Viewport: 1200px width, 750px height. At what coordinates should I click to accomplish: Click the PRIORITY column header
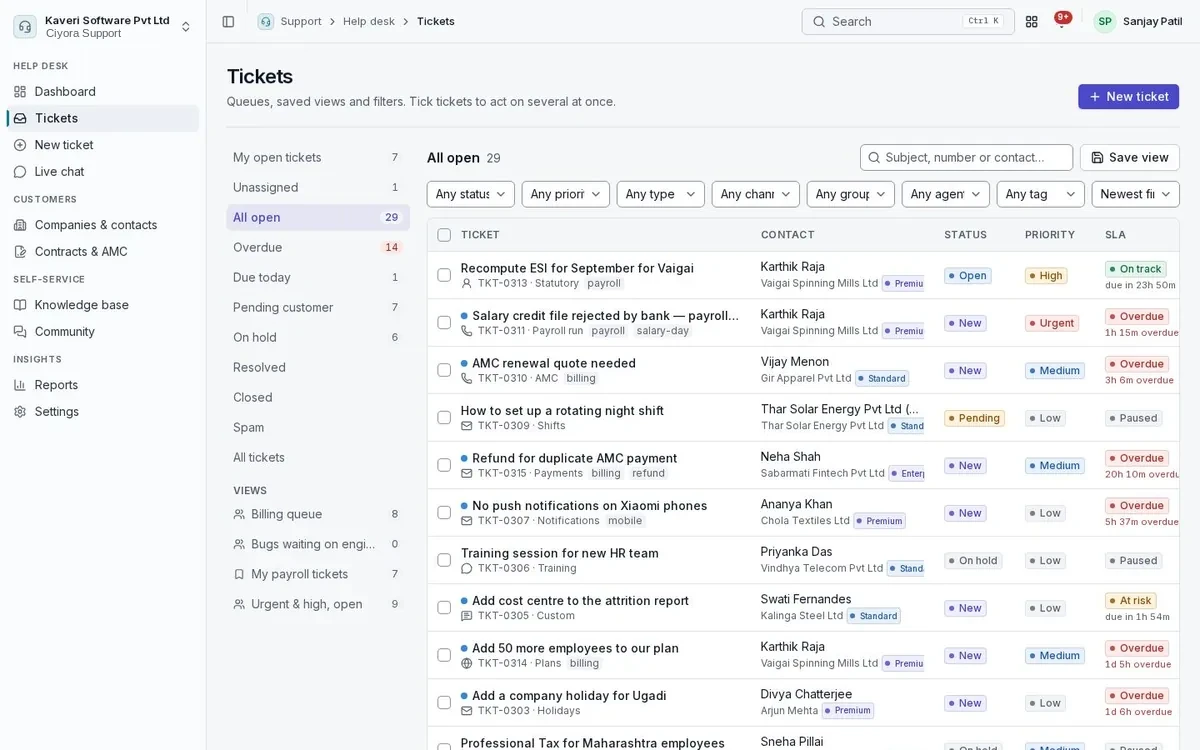(x=1050, y=235)
